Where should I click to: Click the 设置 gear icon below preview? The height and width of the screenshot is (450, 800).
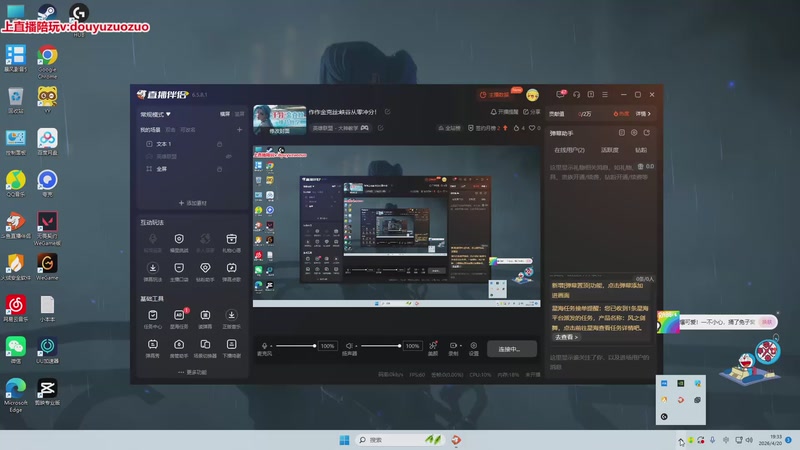tap(473, 346)
